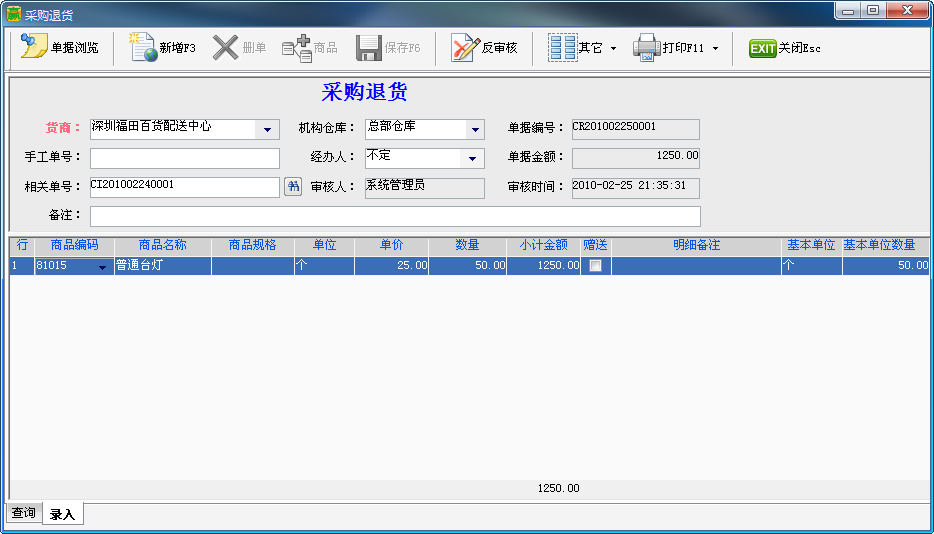Click the 关闭Esc exit icon

763,48
